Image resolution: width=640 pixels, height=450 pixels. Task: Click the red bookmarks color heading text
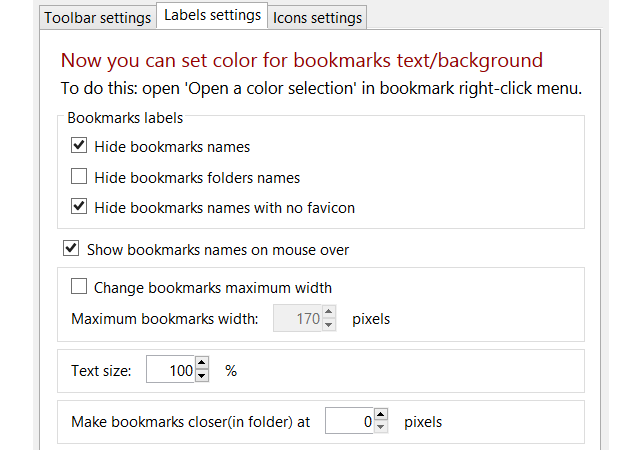[x=302, y=61]
